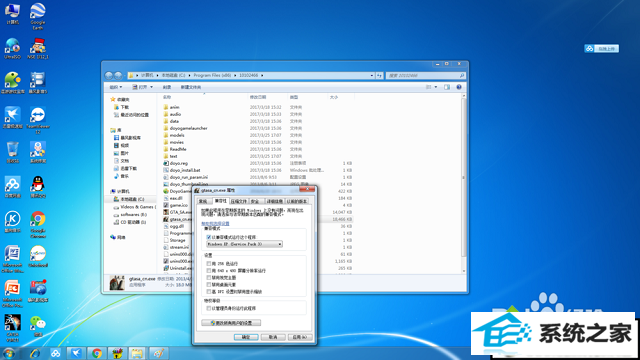Click the Explorer help question mark icon
Viewport: 640px width, 360px height.
tap(459, 87)
